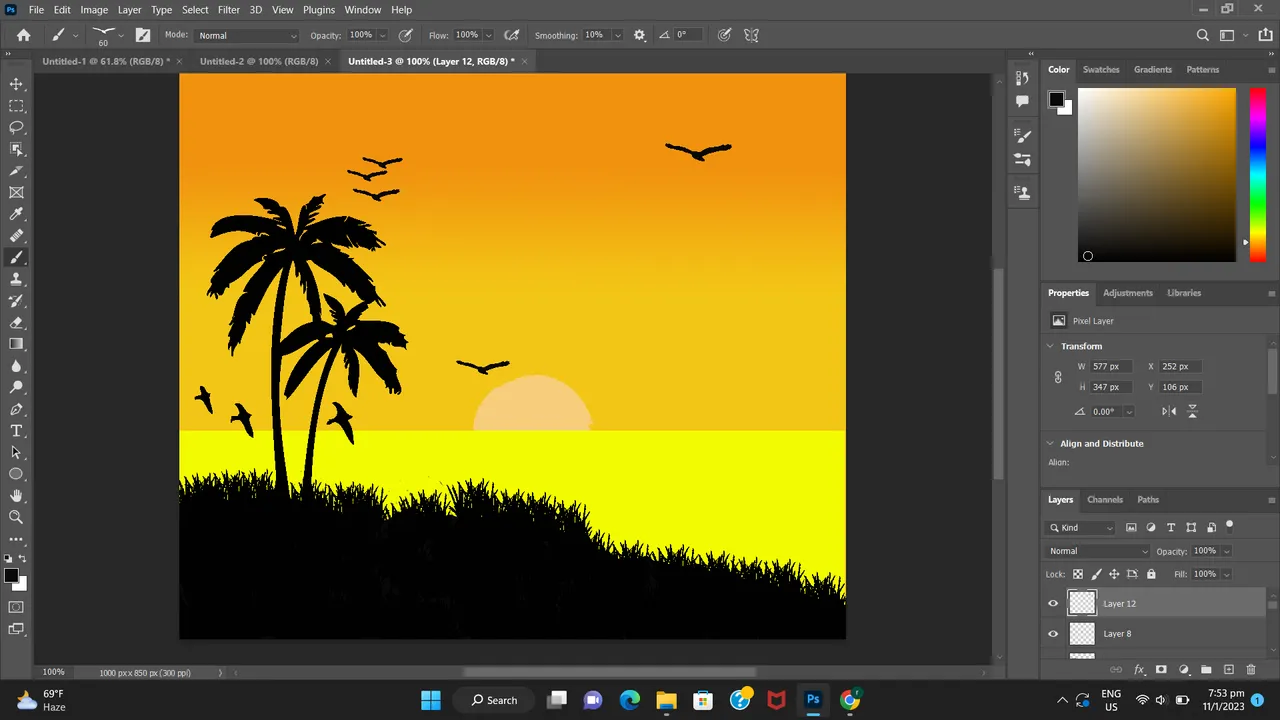Add a layer style with fx icon
1280x720 pixels.
pos(1139,670)
